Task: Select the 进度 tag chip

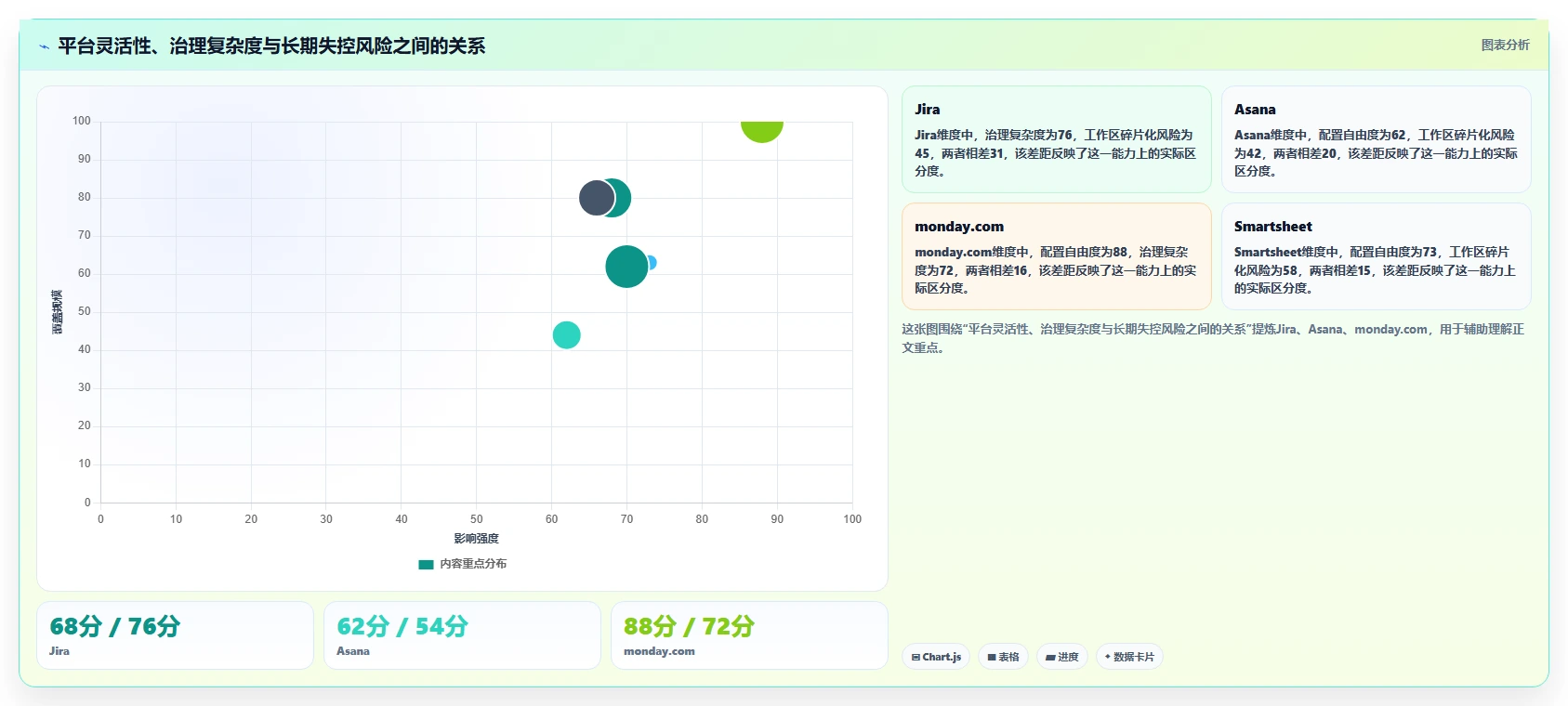Action: pos(1061,657)
